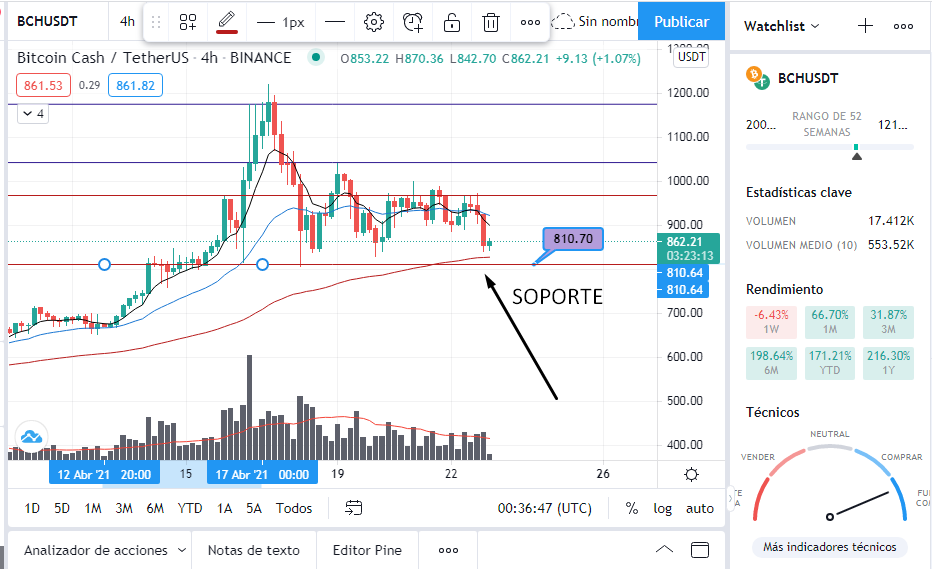Open the Notas de texto tab

point(254,551)
